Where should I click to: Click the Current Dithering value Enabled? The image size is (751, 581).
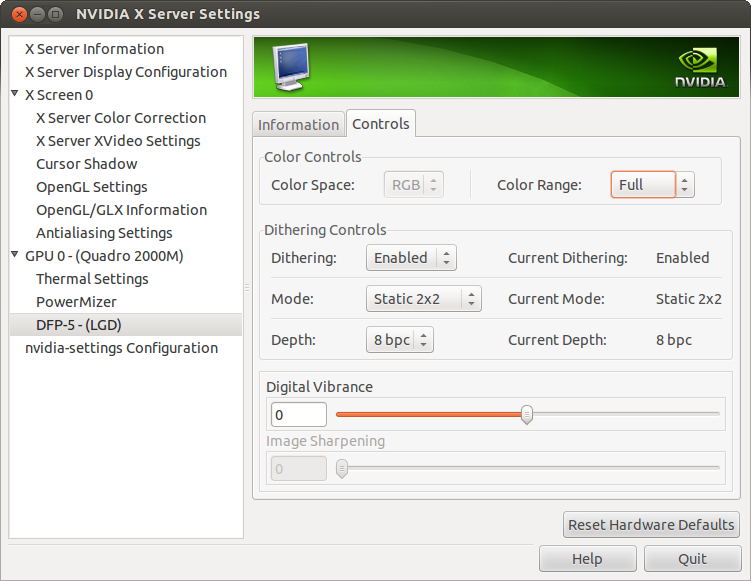pyautogui.click(x=683, y=258)
